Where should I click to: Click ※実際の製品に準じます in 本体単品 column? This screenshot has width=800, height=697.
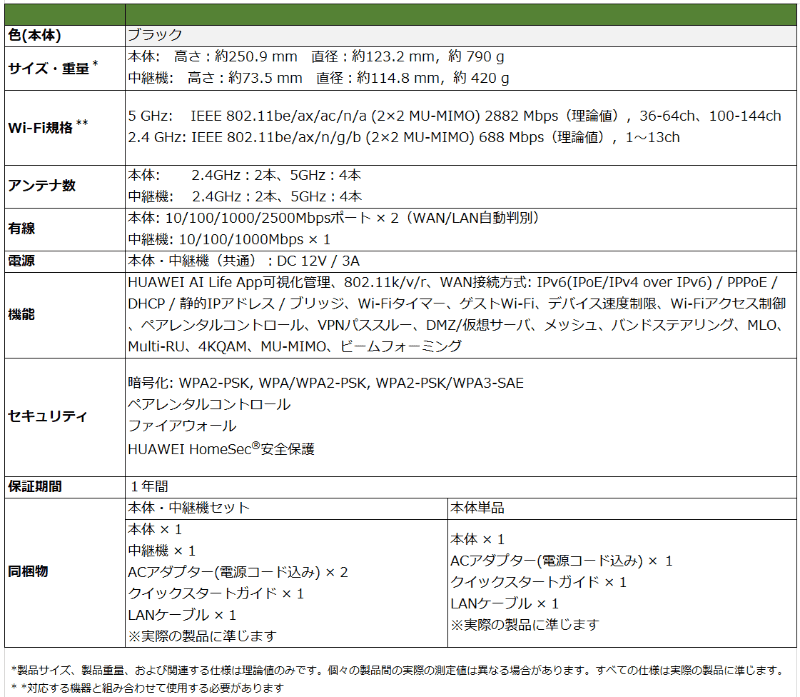[x=524, y=625]
